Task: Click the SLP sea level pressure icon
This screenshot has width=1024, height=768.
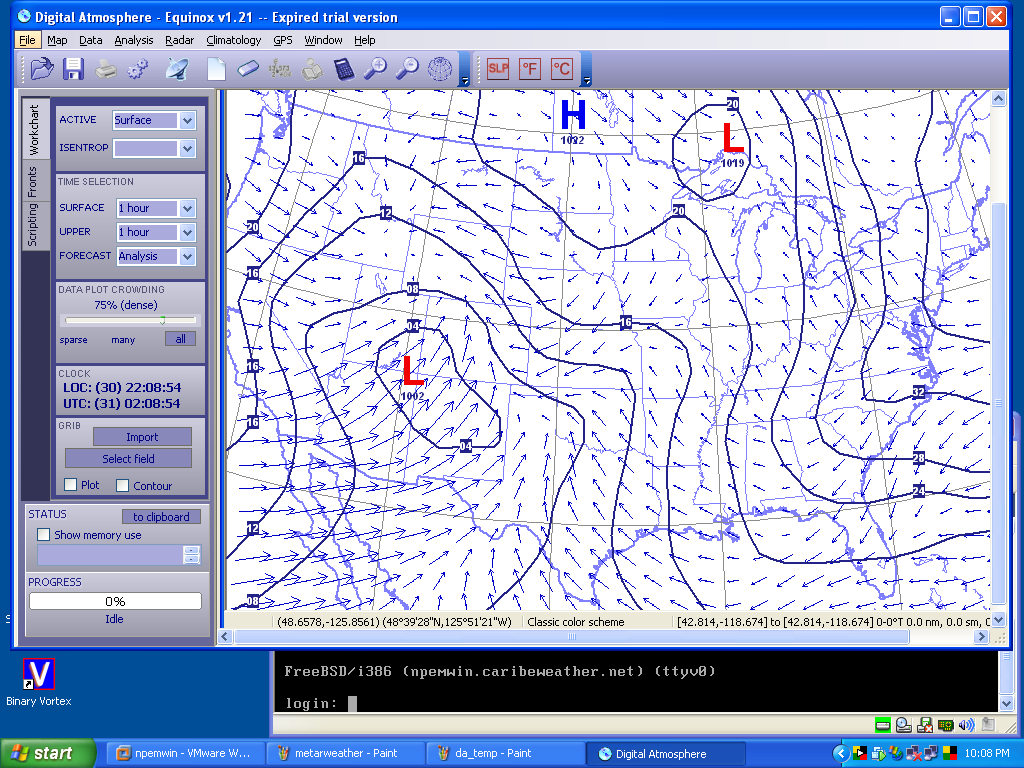Action: (498, 69)
